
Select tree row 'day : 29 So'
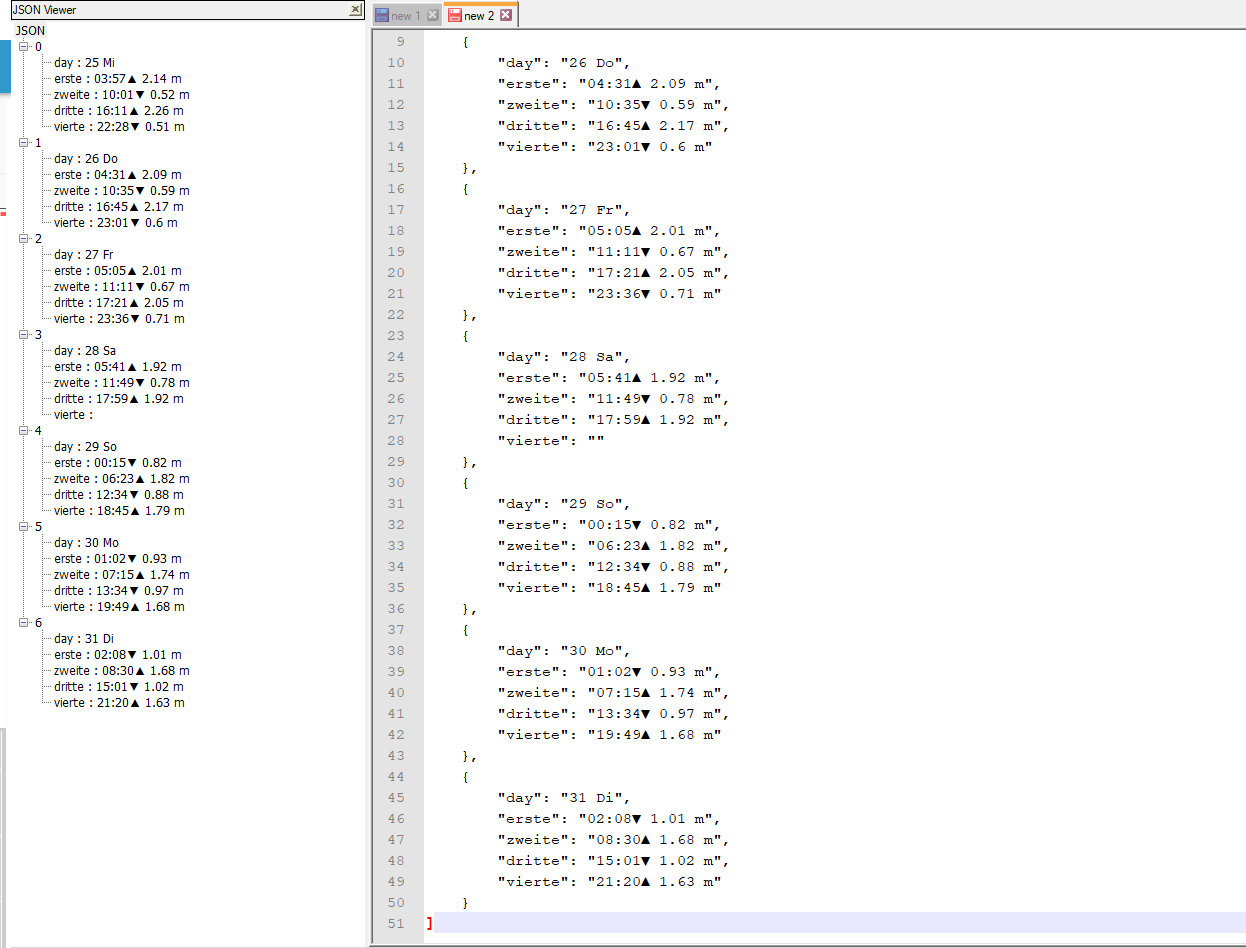[x=85, y=447]
